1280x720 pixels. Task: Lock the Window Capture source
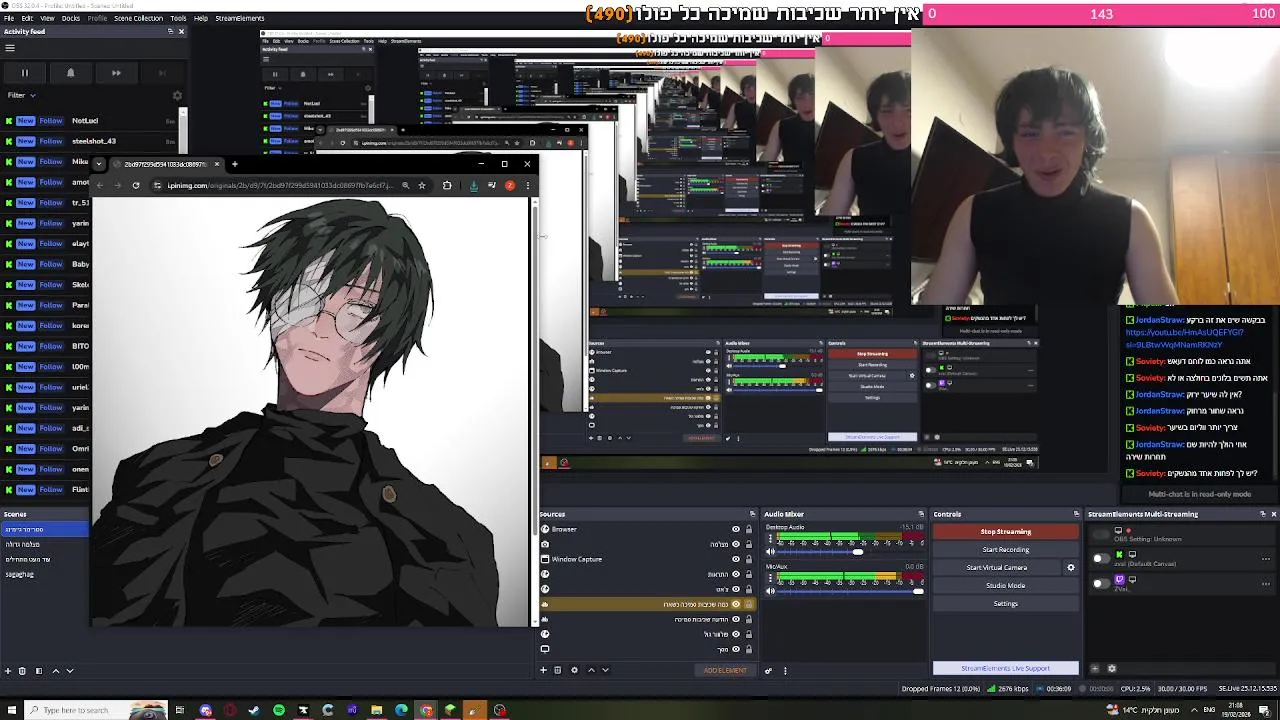748,559
